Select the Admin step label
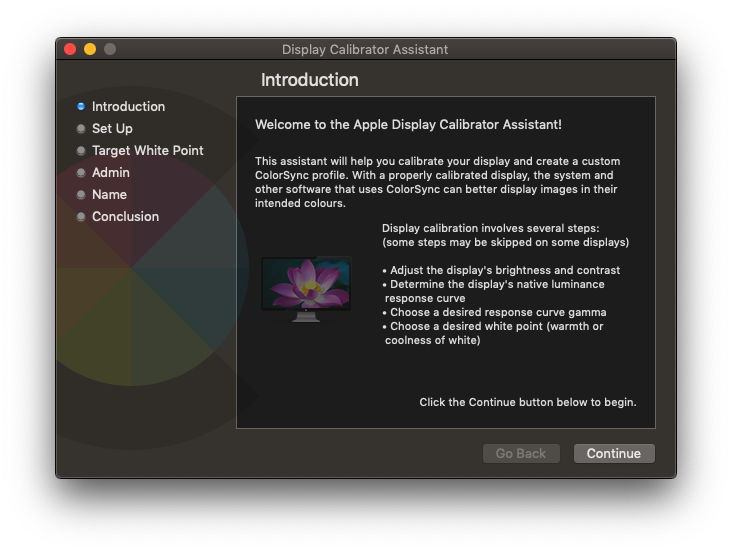 point(111,172)
